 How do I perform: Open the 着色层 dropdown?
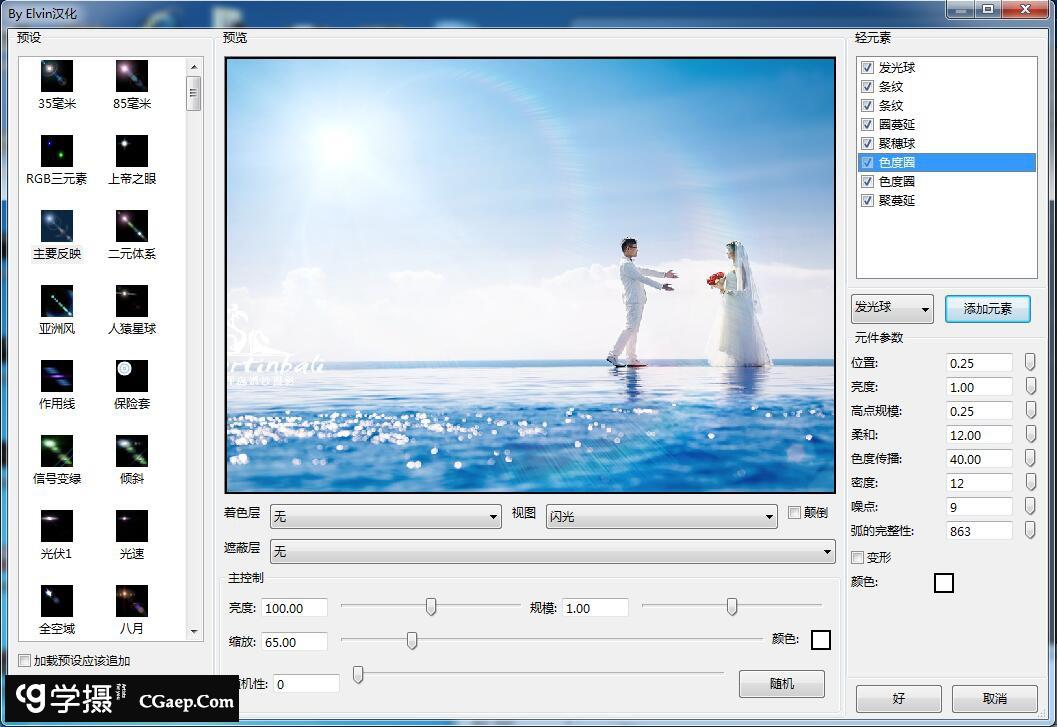386,517
